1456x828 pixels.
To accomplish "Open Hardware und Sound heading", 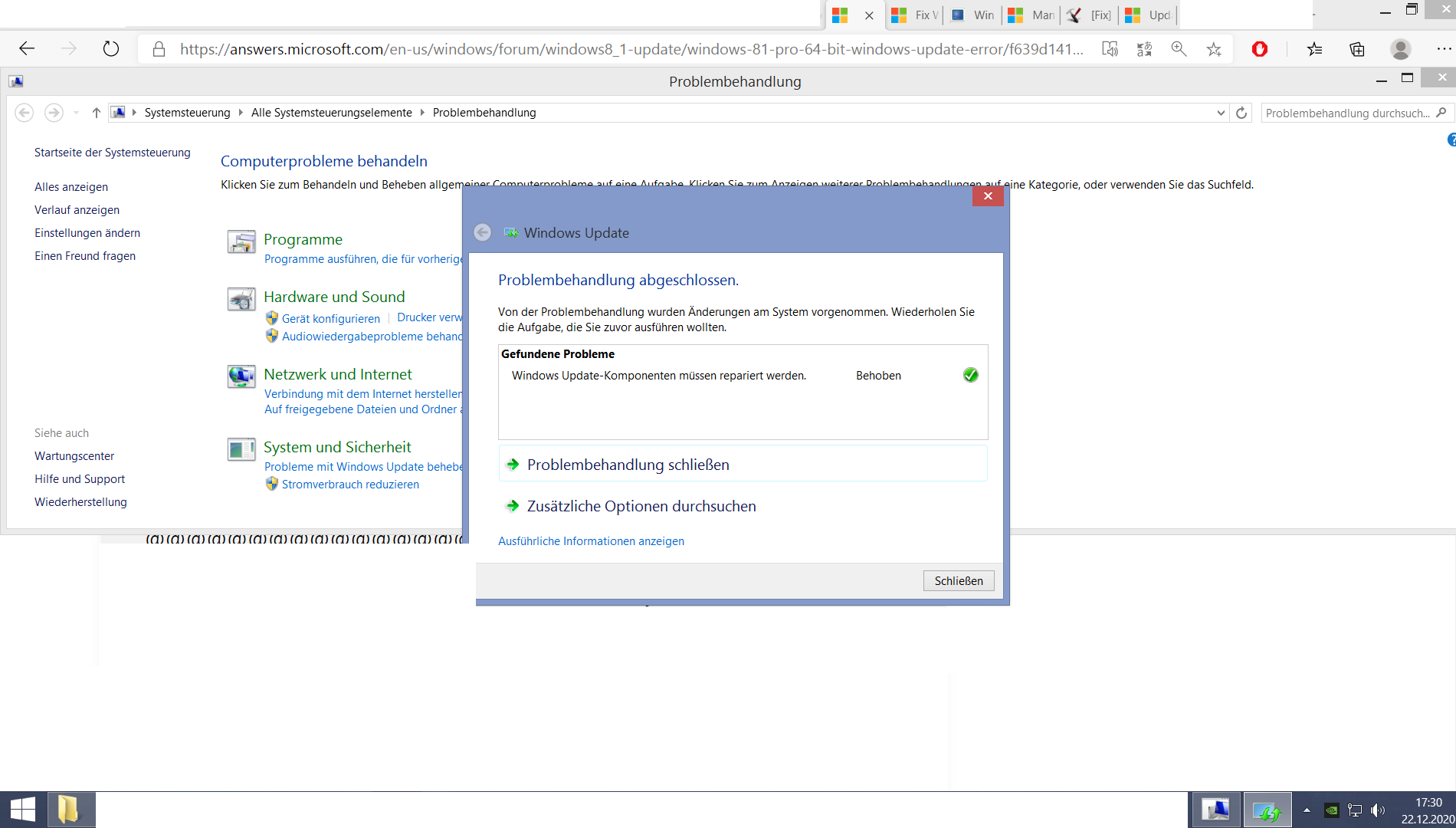I will click(334, 297).
